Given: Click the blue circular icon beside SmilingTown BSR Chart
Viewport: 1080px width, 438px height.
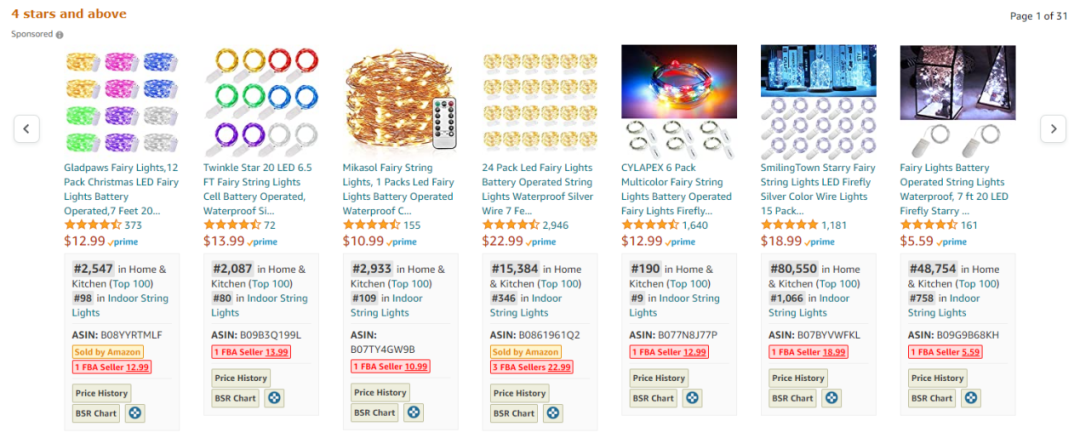Looking at the screenshot, I should [831, 398].
